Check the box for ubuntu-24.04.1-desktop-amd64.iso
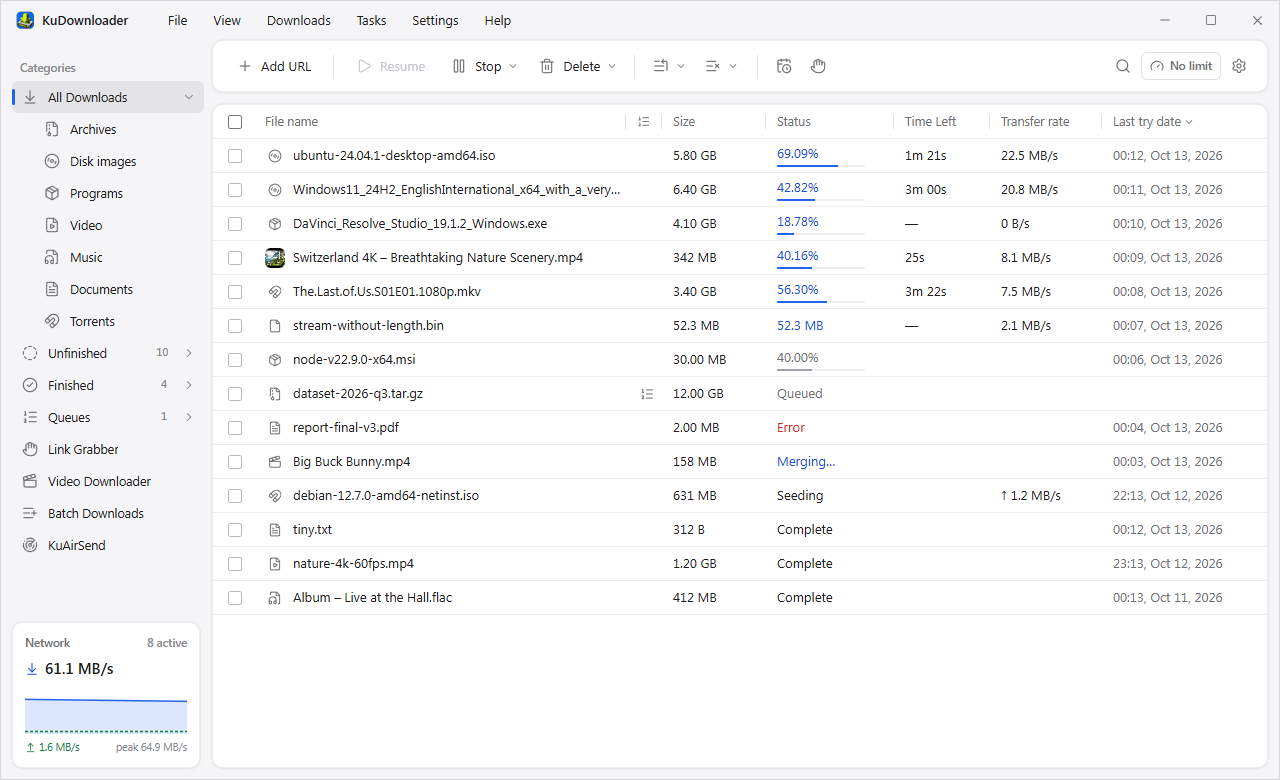Image resolution: width=1280 pixels, height=780 pixels. tap(235, 156)
